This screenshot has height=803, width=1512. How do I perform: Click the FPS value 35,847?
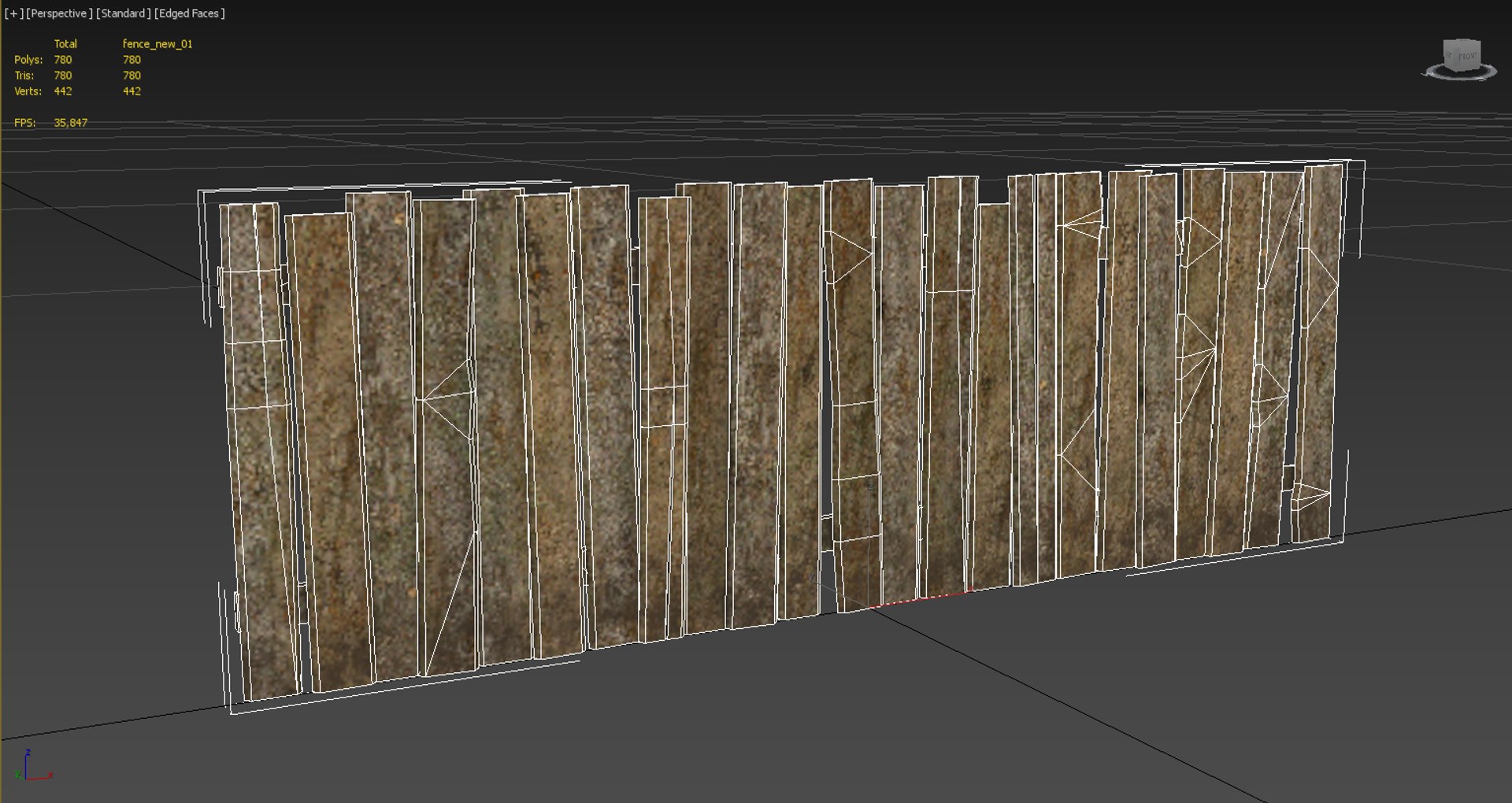point(71,123)
